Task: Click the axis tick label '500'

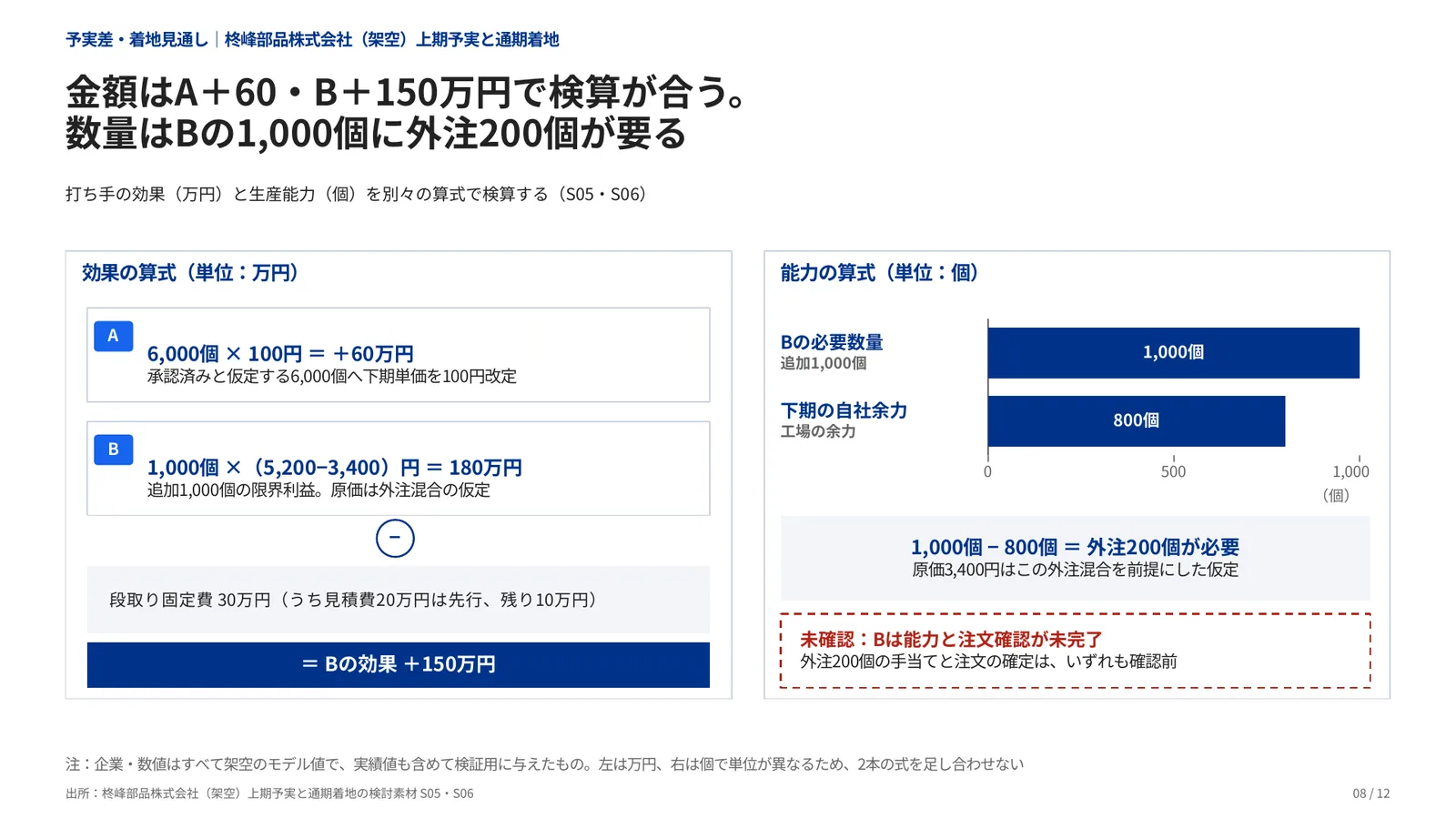Action: pyautogui.click(x=1173, y=471)
